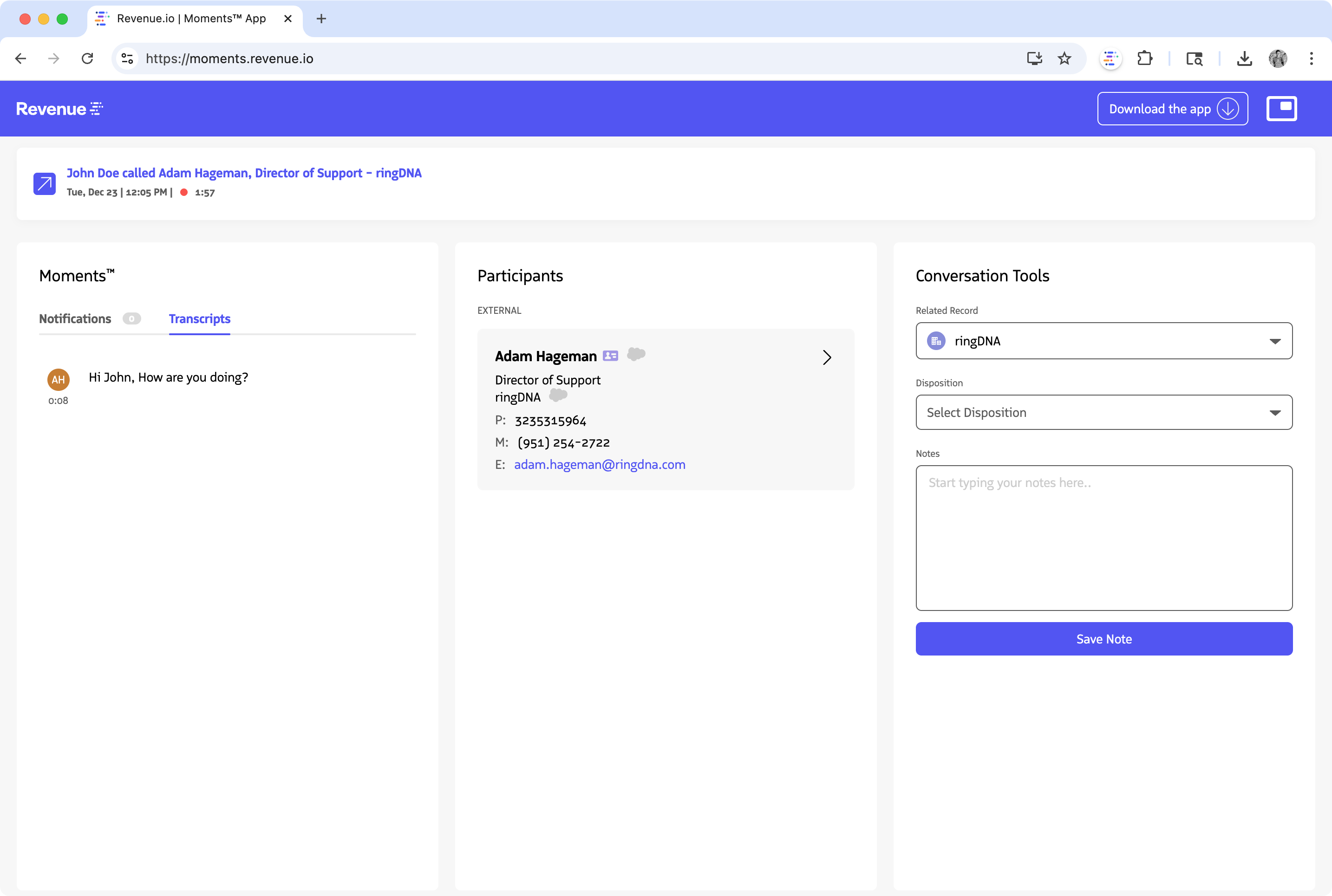
Task: Click the Revenue logo in header
Action: point(59,109)
